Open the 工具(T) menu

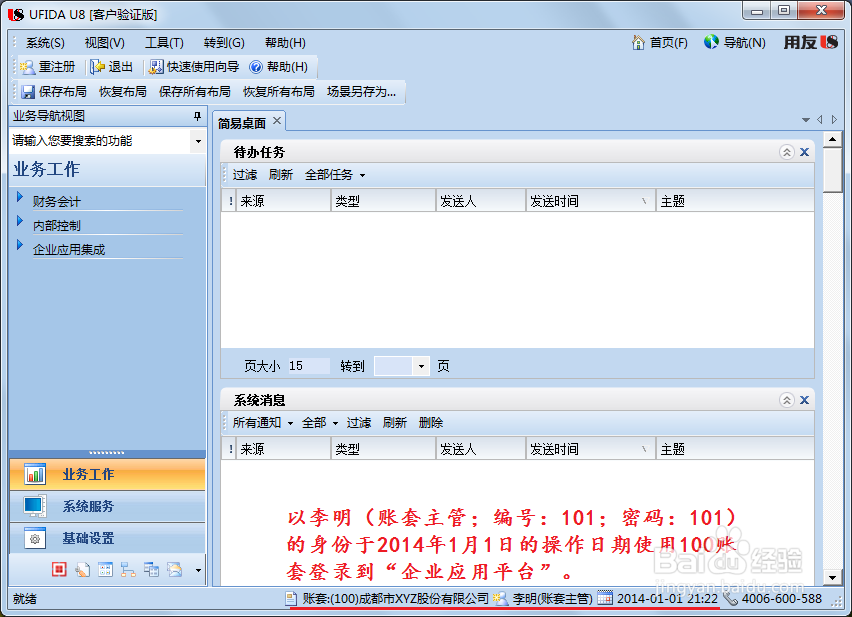point(164,43)
